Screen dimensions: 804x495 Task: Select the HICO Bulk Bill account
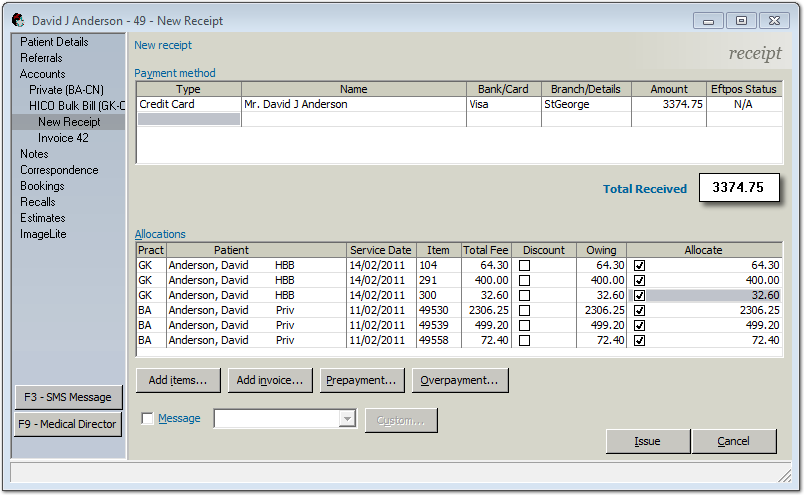pos(77,106)
